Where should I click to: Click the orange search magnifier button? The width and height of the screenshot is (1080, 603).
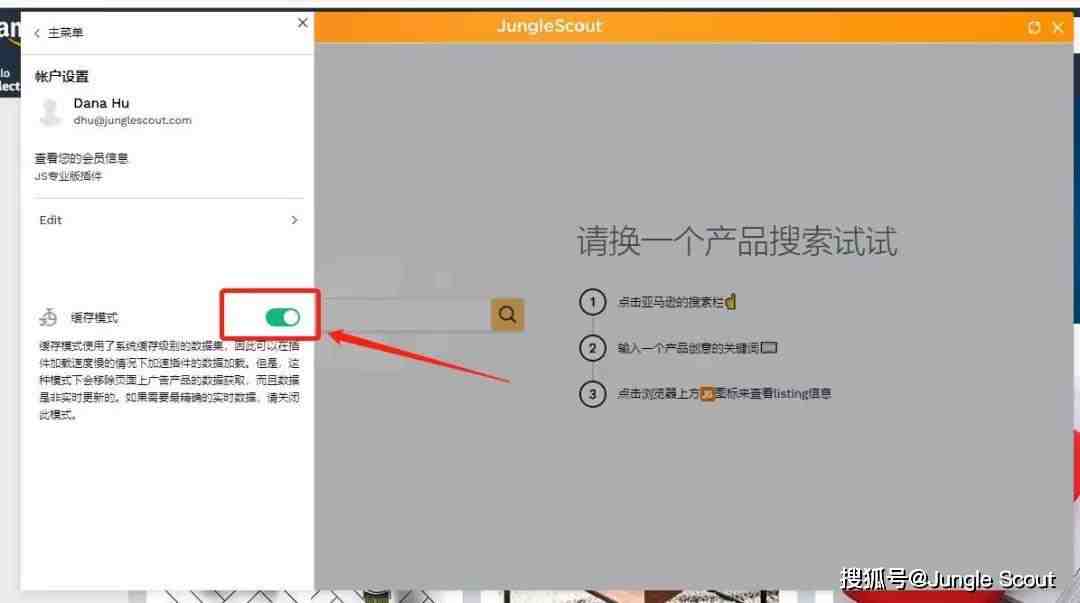tap(508, 315)
